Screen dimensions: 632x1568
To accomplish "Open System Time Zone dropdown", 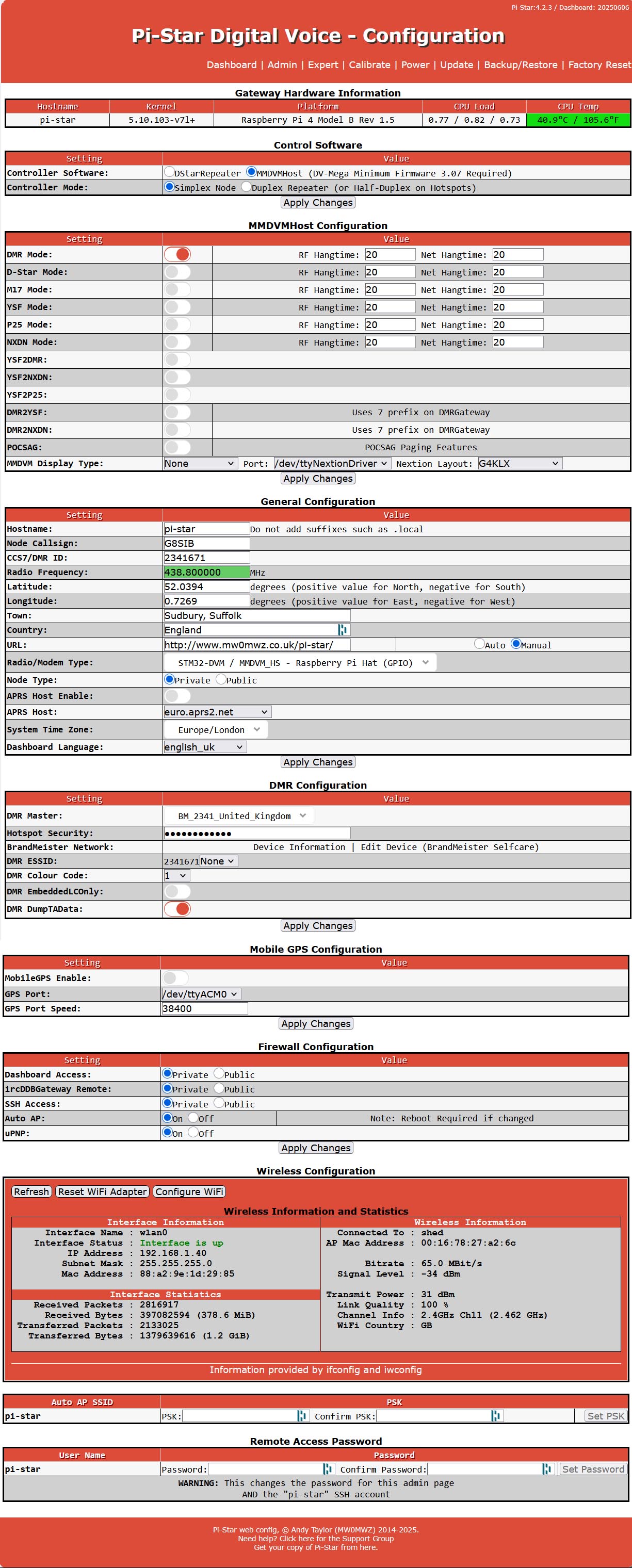I will click(216, 729).
